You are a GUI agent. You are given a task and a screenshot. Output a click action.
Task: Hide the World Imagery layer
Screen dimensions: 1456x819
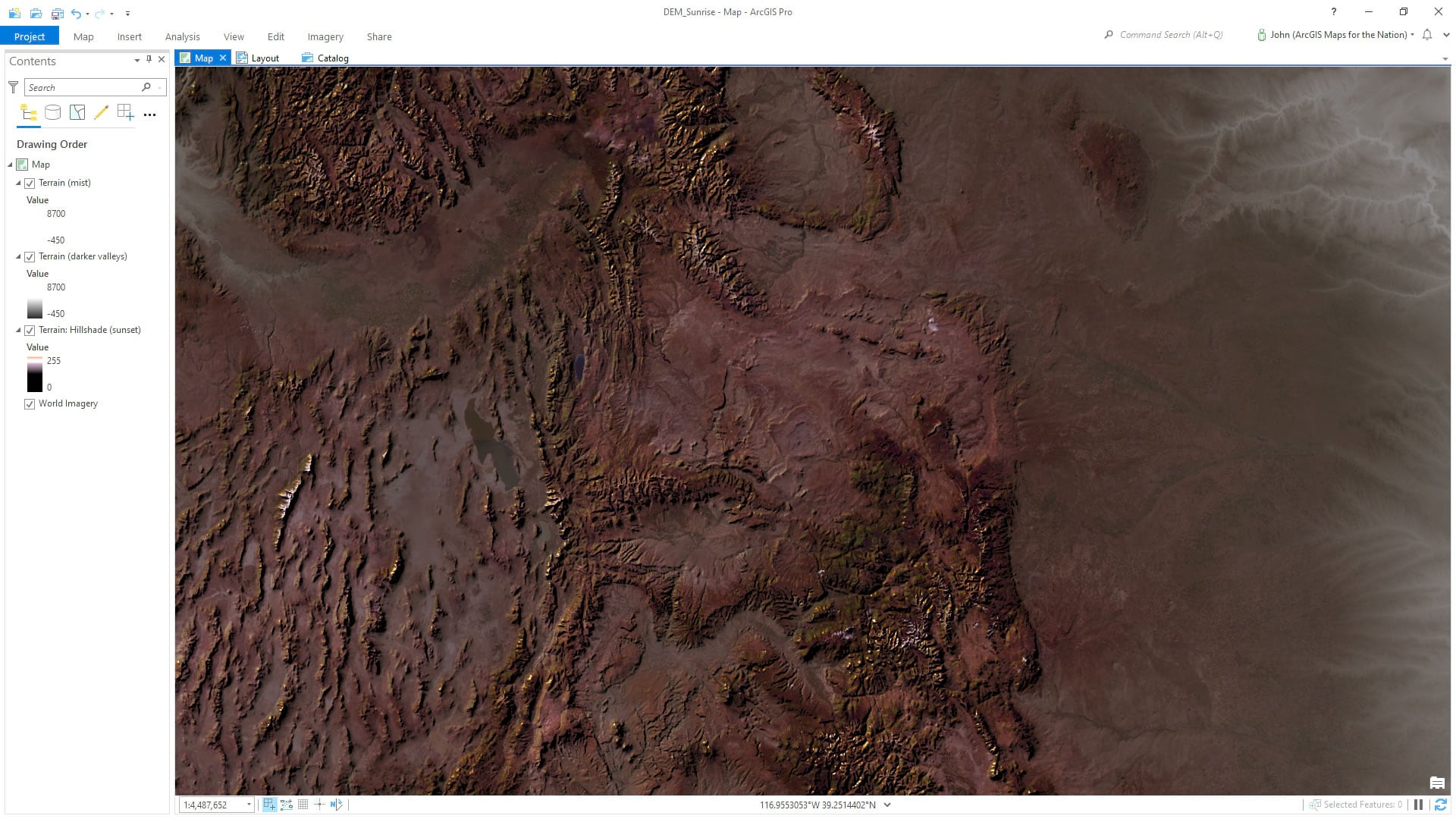[x=30, y=403]
